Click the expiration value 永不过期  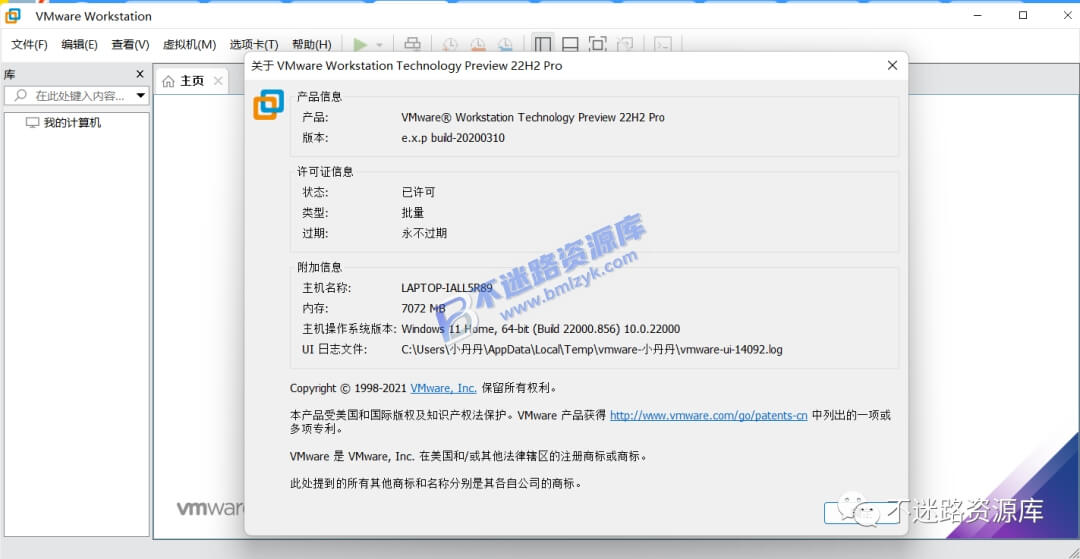(424, 233)
